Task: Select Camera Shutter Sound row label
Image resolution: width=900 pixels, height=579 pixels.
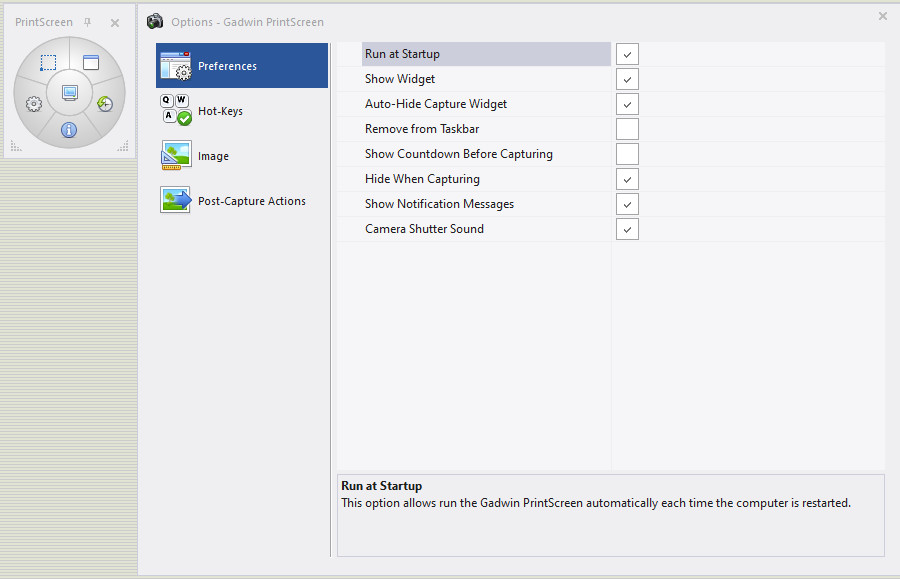Action: (x=424, y=229)
